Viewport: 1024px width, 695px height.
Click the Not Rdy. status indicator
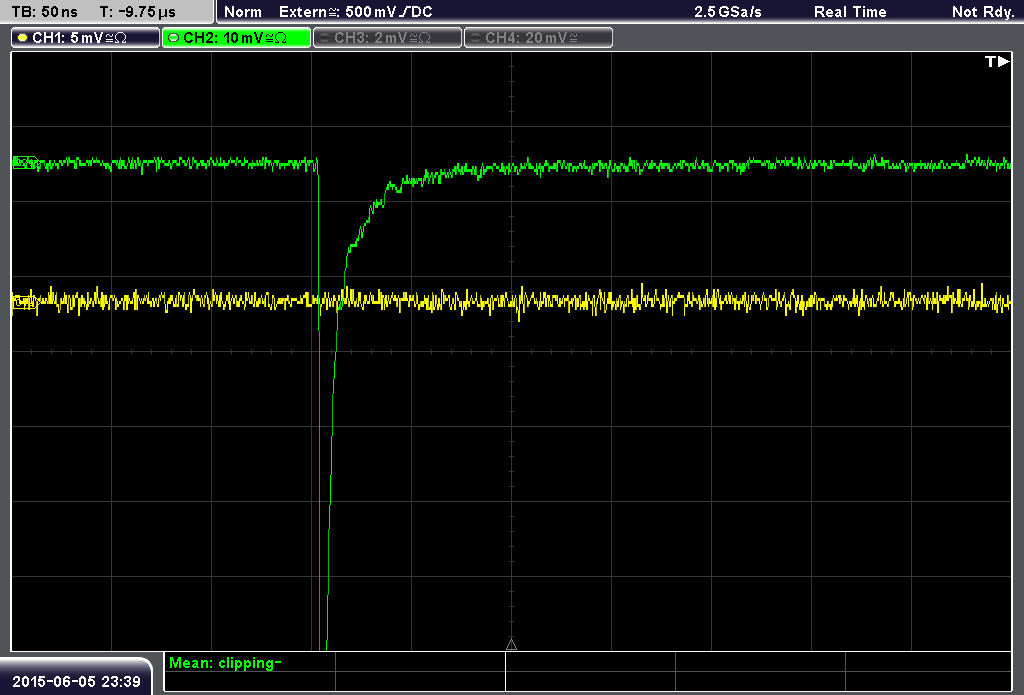point(982,12)
